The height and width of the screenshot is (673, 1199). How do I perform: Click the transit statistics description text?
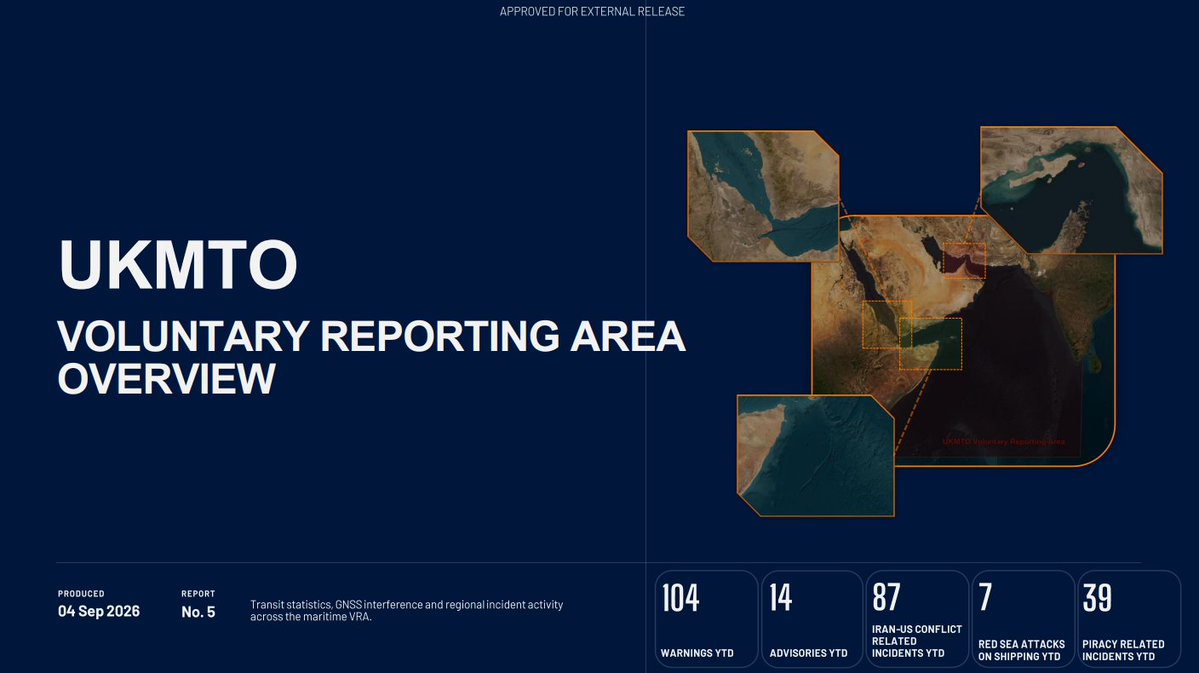[x=406, y=610]
